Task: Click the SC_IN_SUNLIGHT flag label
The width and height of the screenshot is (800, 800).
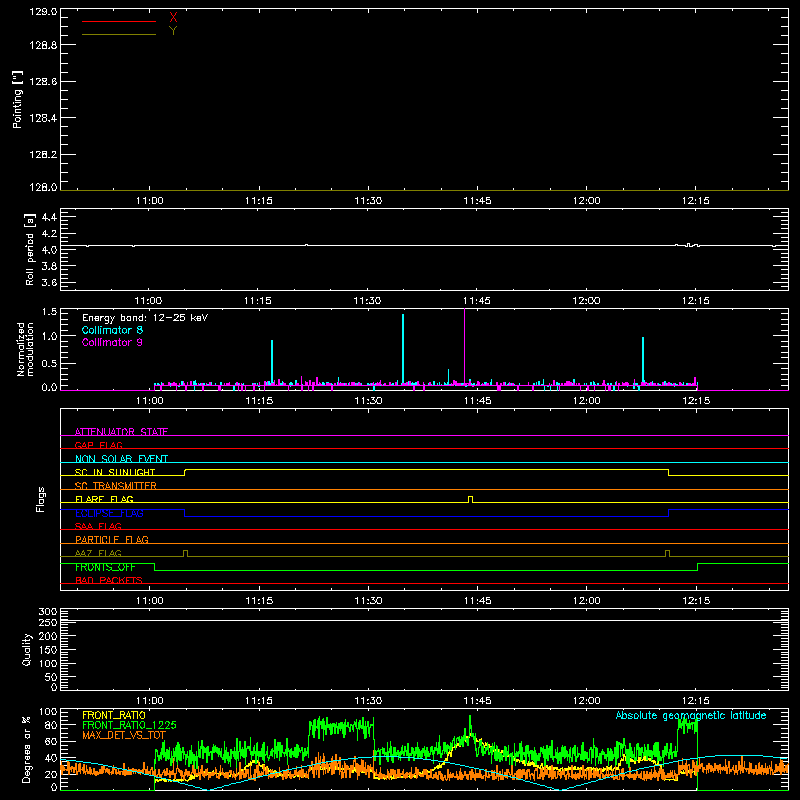Action: [115, 472]
